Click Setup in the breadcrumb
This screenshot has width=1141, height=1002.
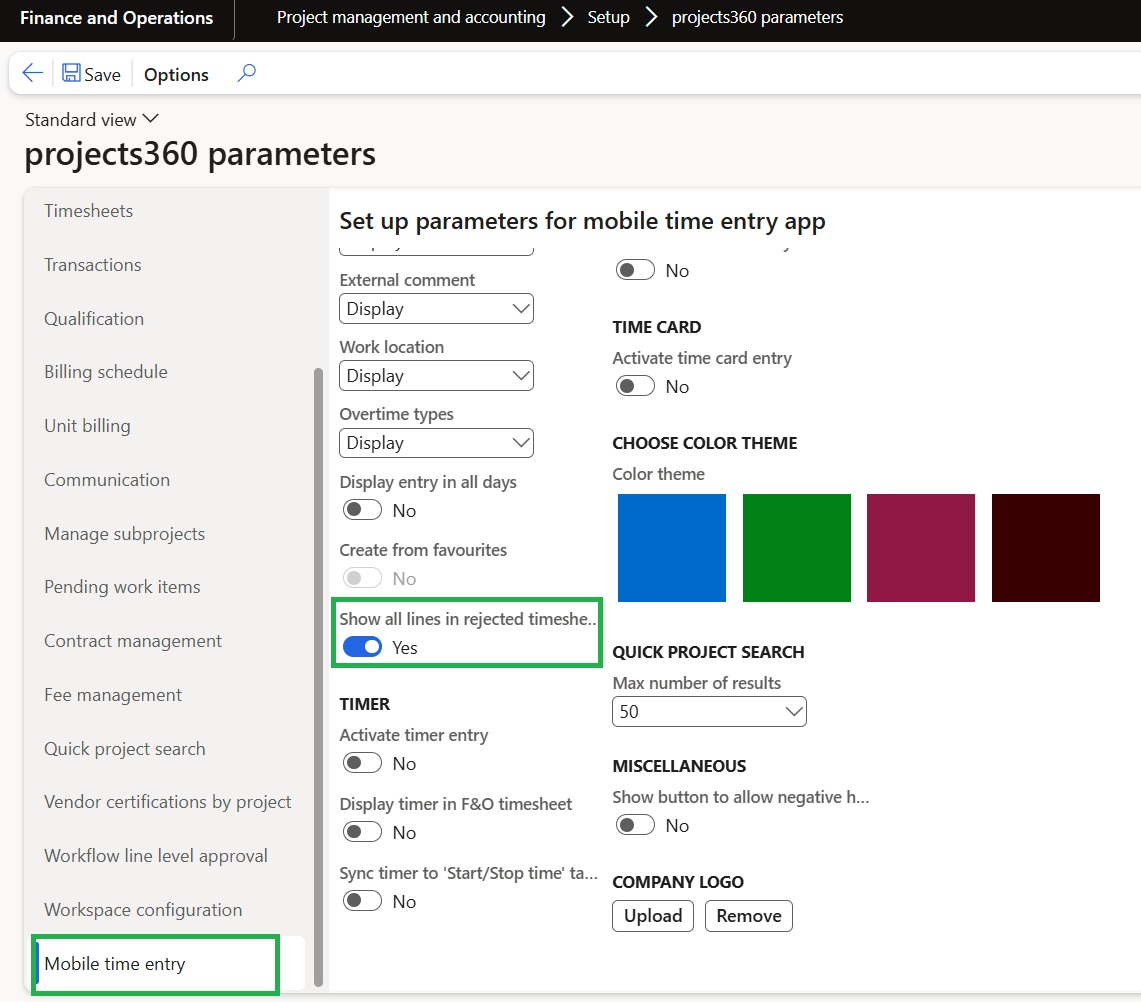[x=608, y=17]
